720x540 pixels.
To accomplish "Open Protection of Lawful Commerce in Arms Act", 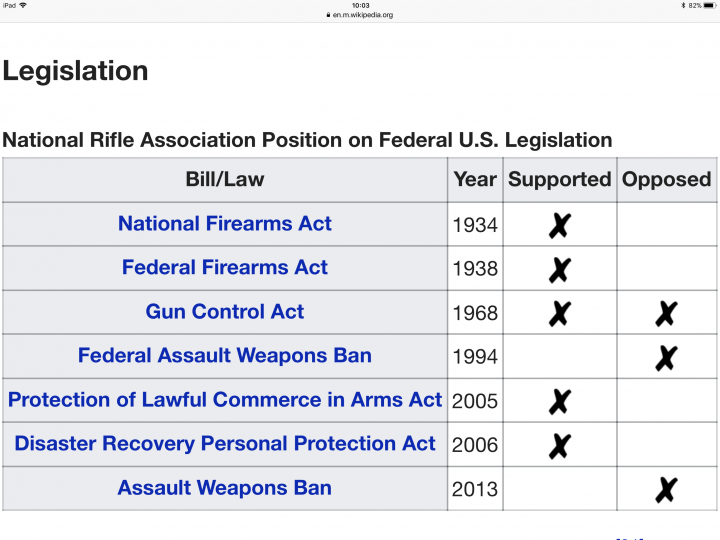I will pos(225,400).
